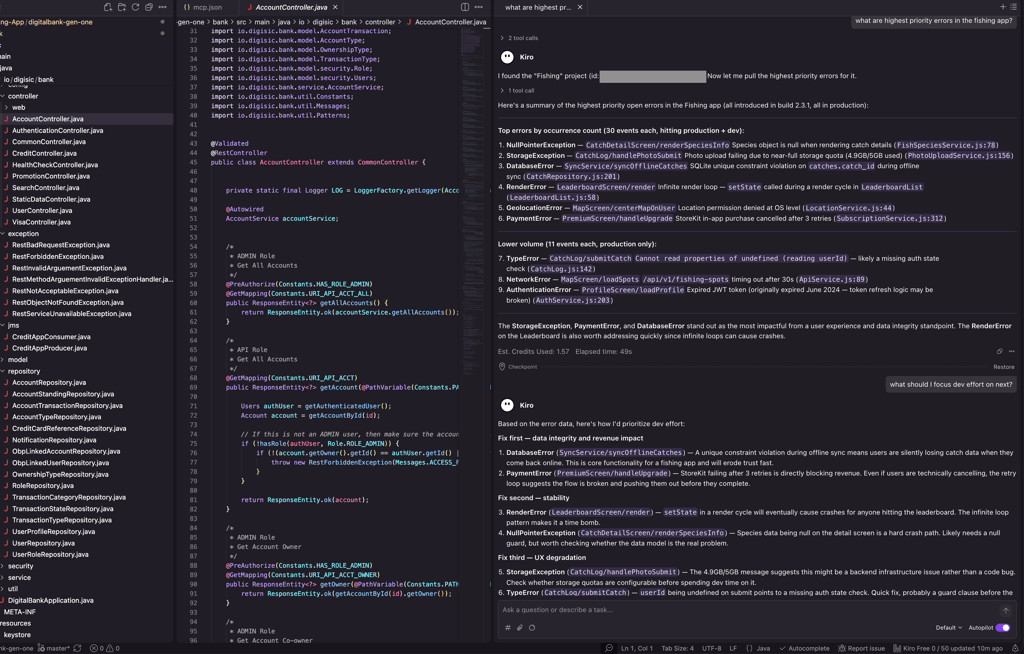Expand the security folder

(x=20, y=566)
